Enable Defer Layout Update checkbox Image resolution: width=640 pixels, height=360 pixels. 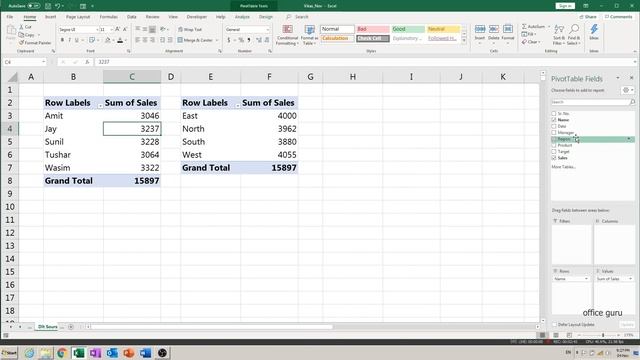tap(555, 324)
